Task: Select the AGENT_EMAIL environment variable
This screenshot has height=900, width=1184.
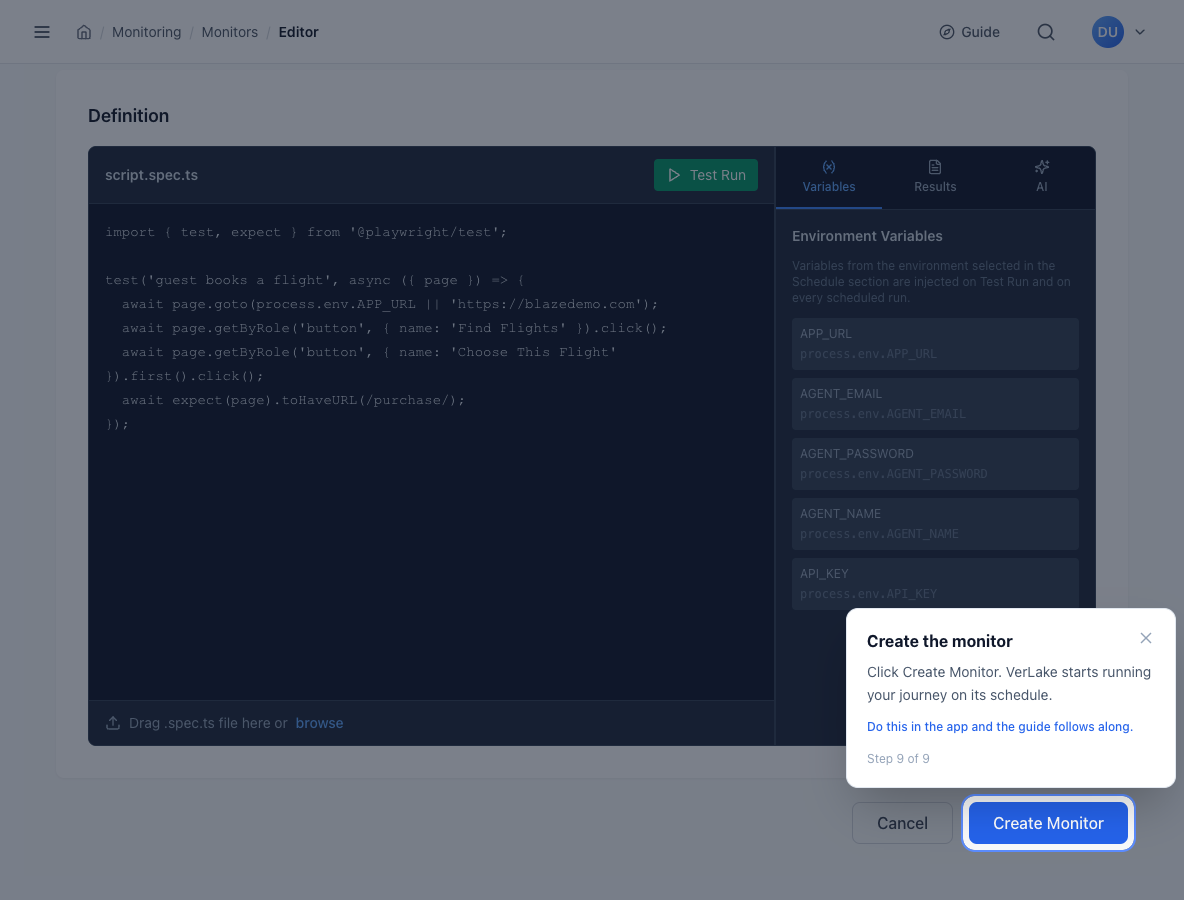Action: point(935,404)
